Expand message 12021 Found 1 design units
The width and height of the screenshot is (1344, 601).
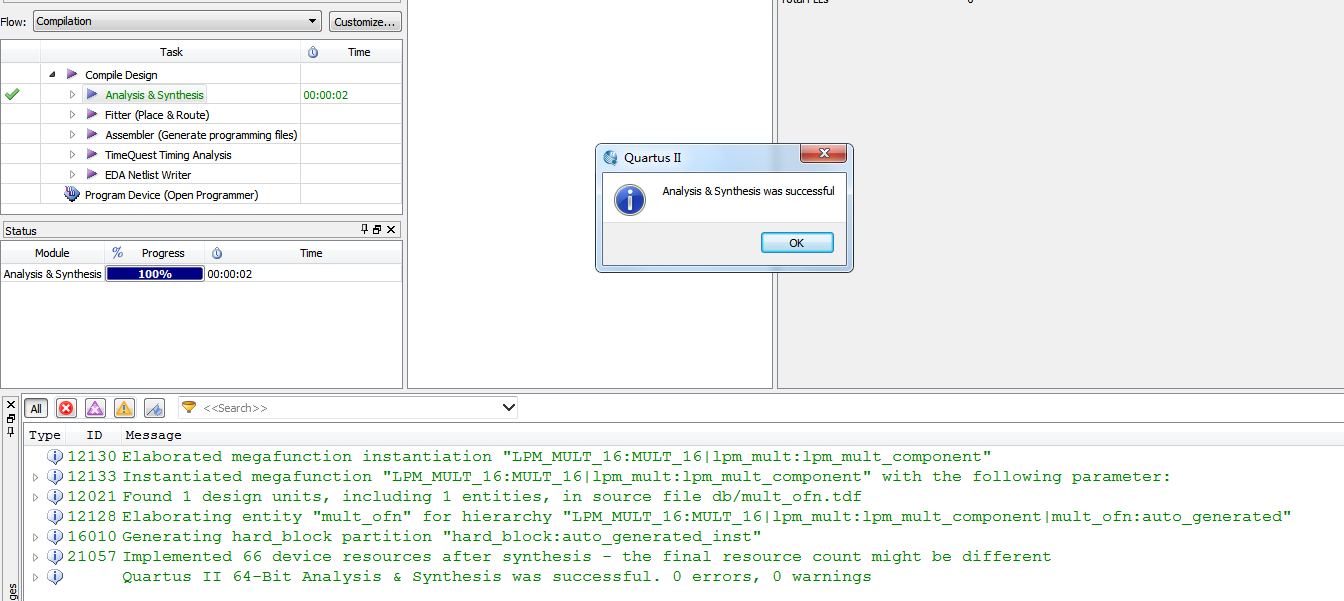(36, 497)
